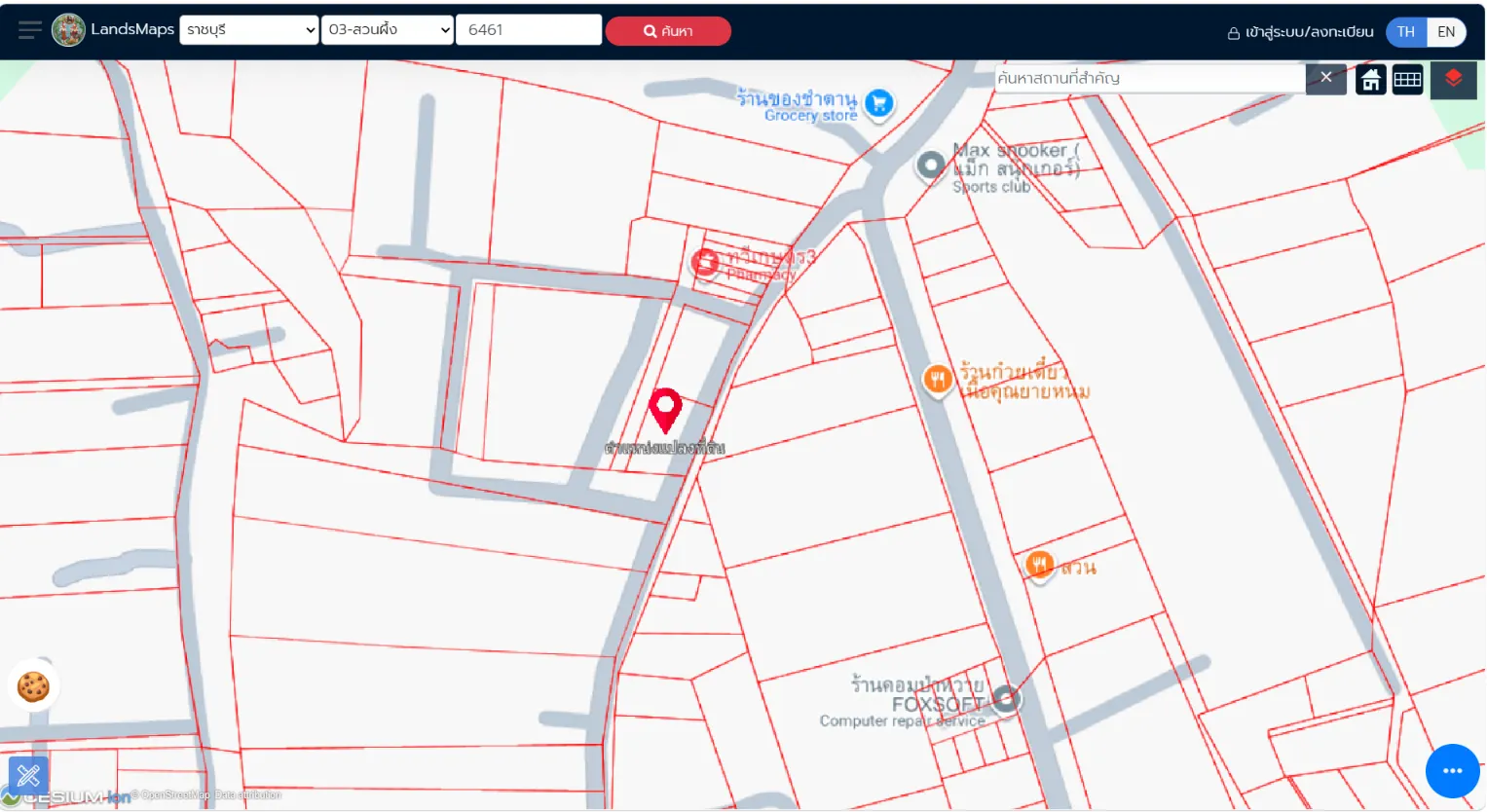This screenshot has width=1487, height=812.
Task: Click the red ค้นหา search button
Action: 668,31
